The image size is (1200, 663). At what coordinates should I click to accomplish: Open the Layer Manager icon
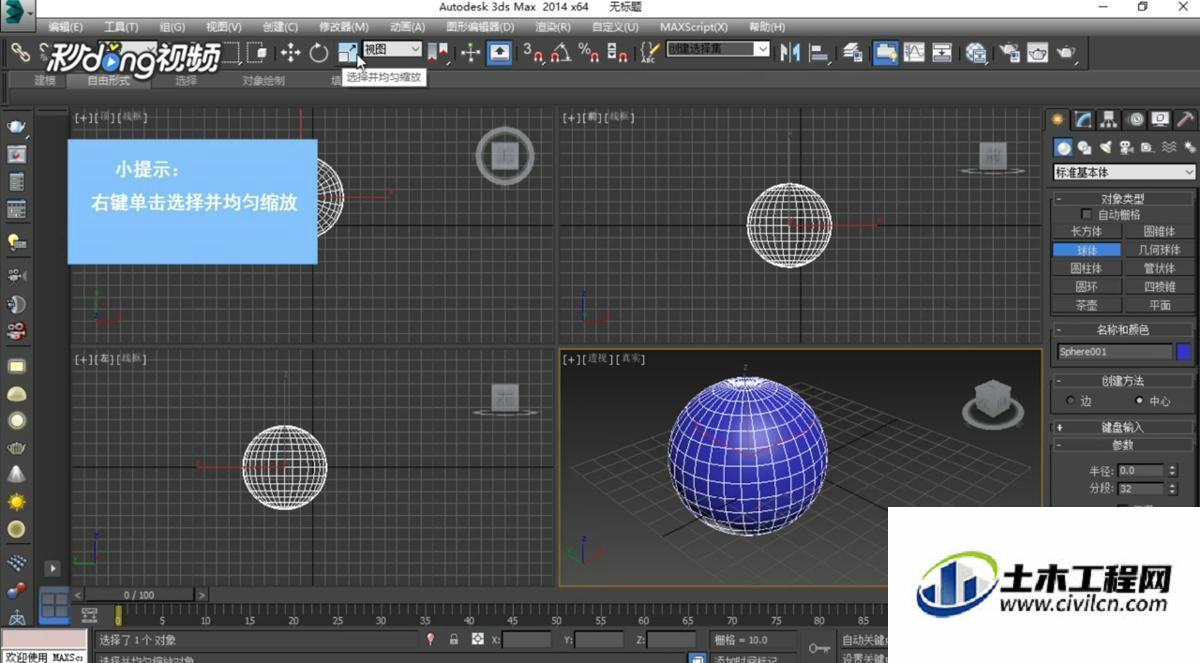click(853, 53)
